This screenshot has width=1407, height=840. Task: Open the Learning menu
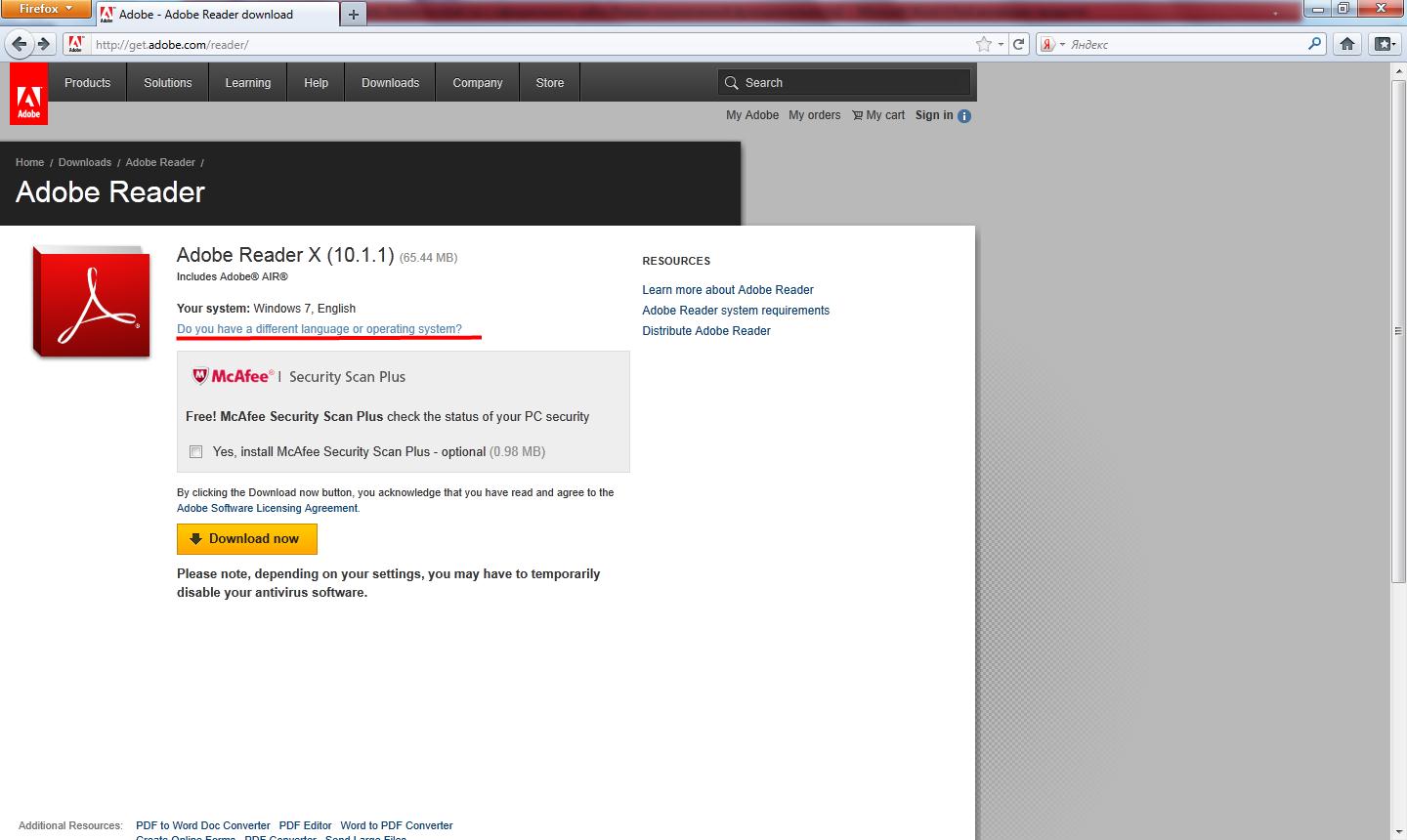click(x=248, y=83)
